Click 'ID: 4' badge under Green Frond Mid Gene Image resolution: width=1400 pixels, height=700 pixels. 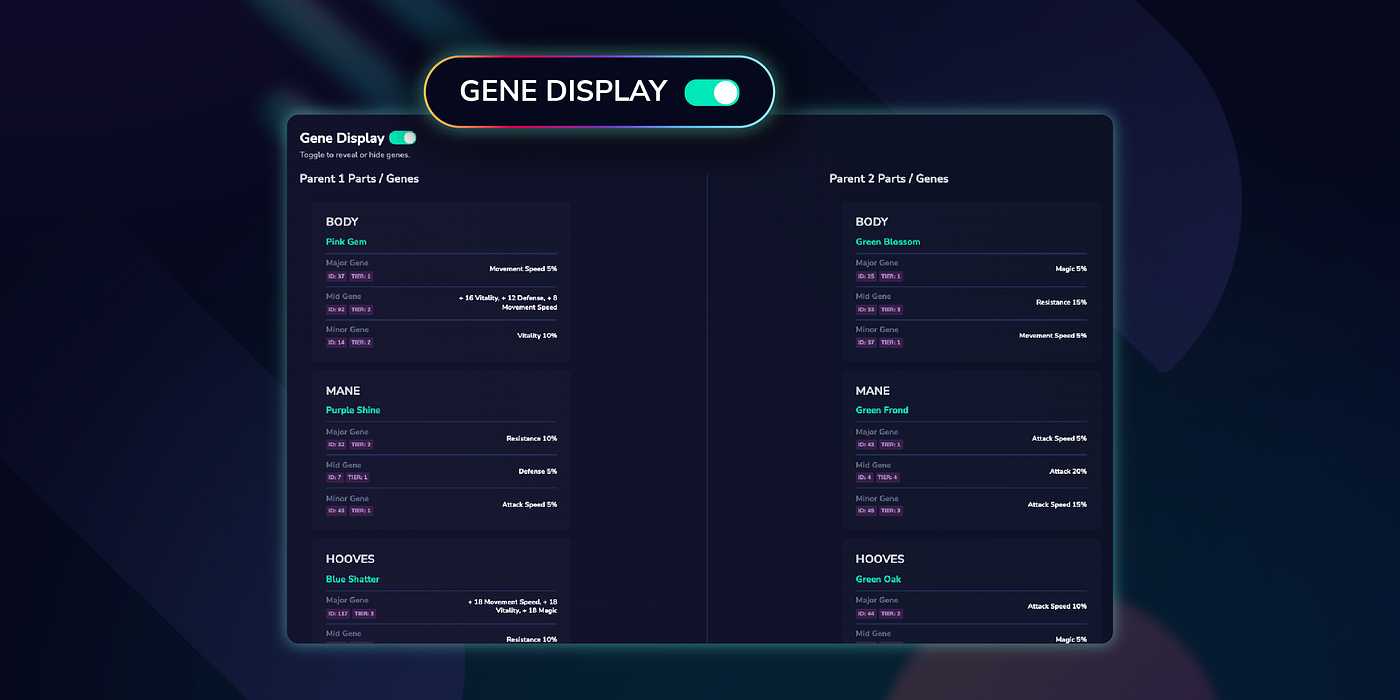(x=865, y=477)
